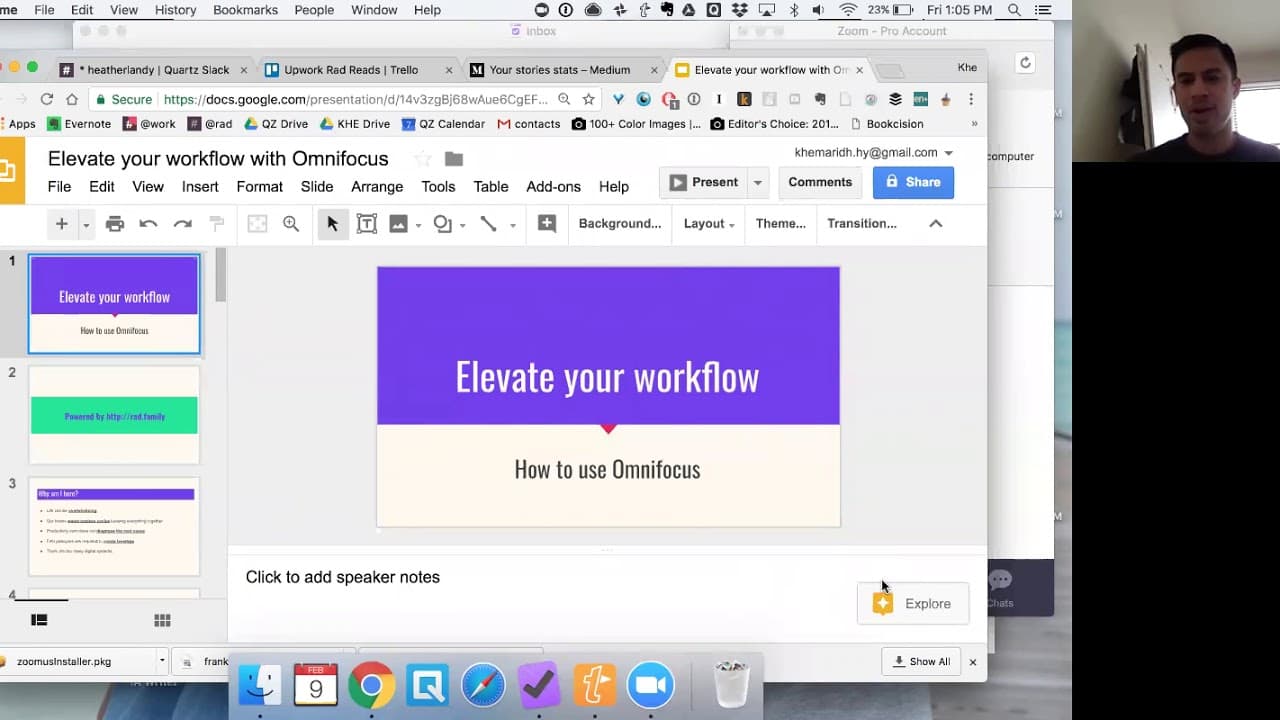This screenshot has height=720, width=1280.
Task: Expand Present options dropdown arrow
Action: 758,183
